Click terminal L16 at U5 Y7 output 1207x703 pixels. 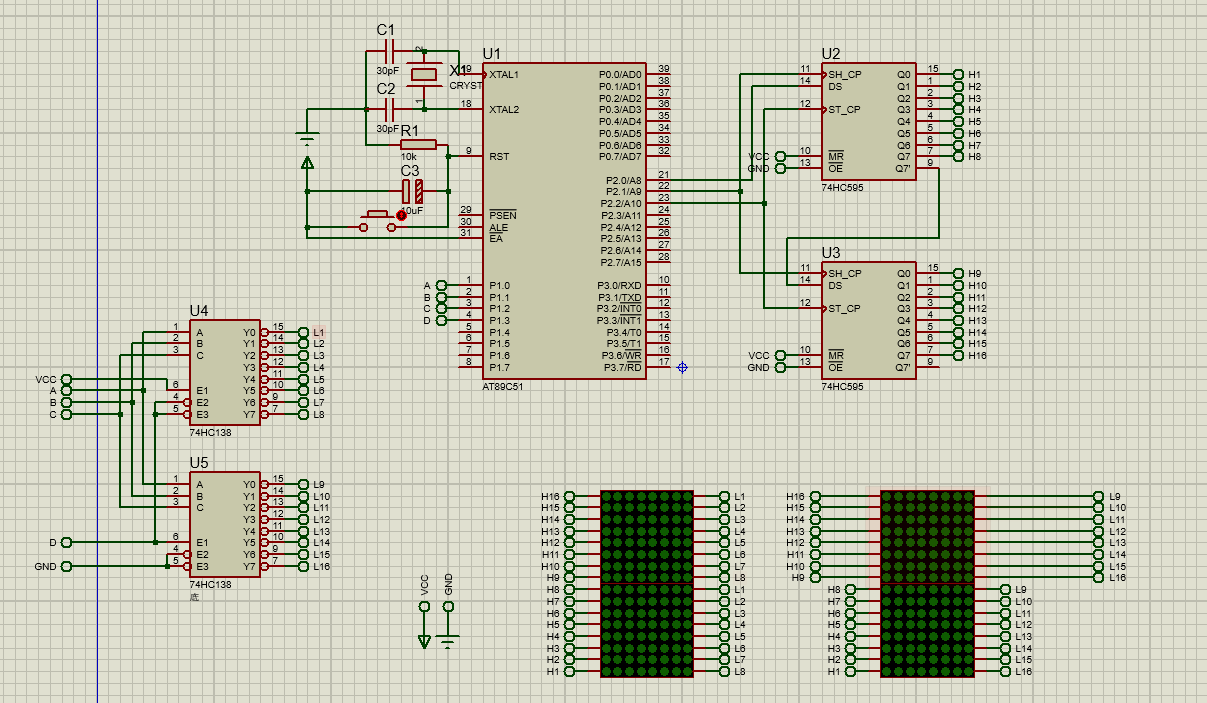coord(304,566)
